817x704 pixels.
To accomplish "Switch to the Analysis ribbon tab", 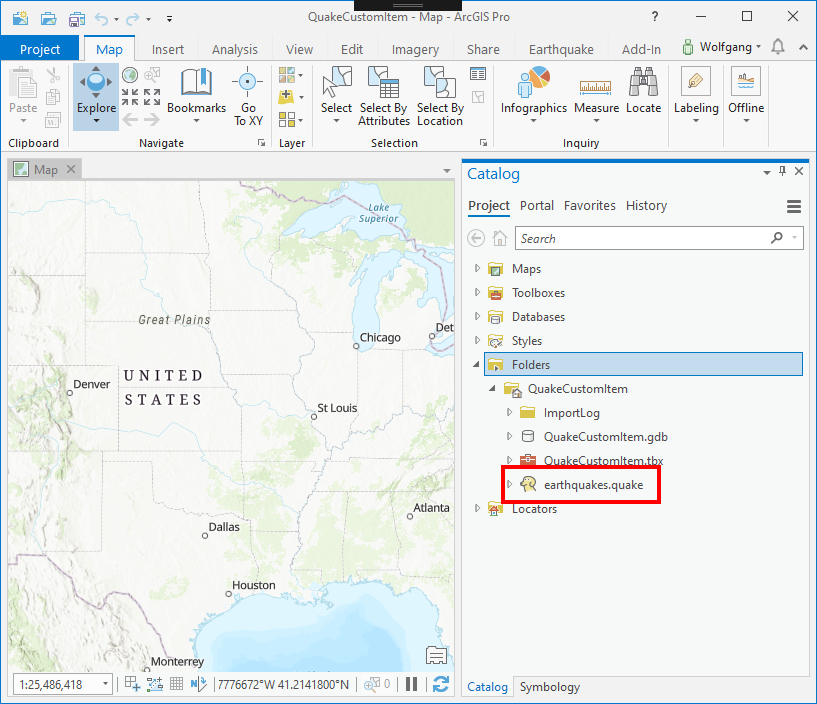I will click(234, 50).
